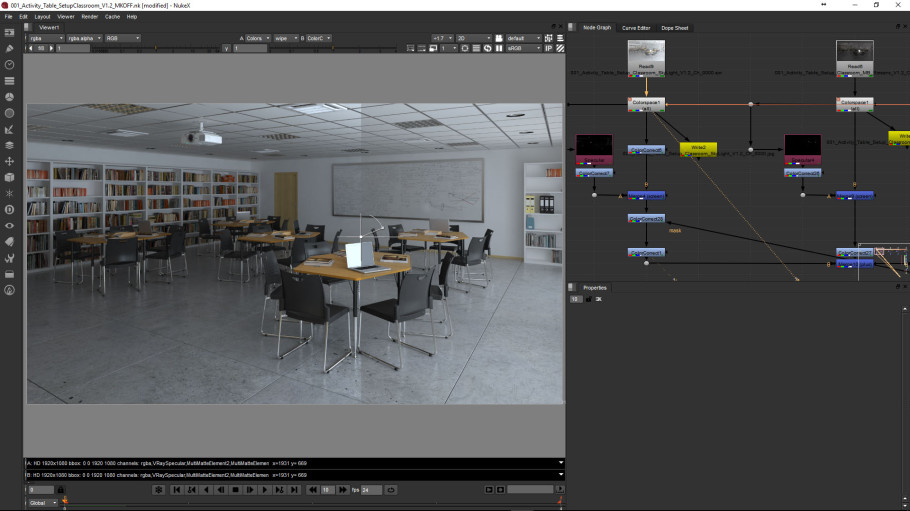Open the Keyer nodes menu icon

click(9, 129)
